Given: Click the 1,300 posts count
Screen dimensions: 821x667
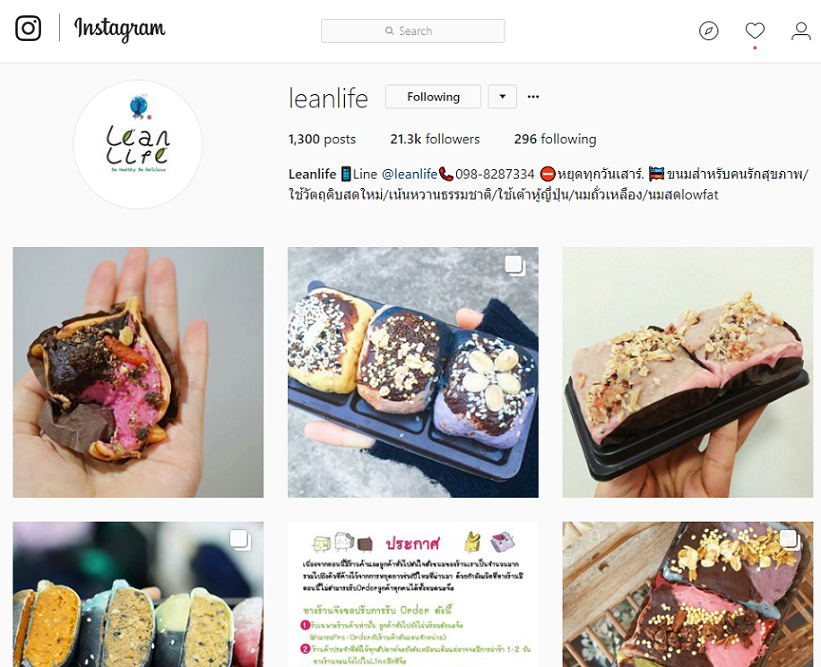Looking at the screenshot, I should click(x=321, y=139).
